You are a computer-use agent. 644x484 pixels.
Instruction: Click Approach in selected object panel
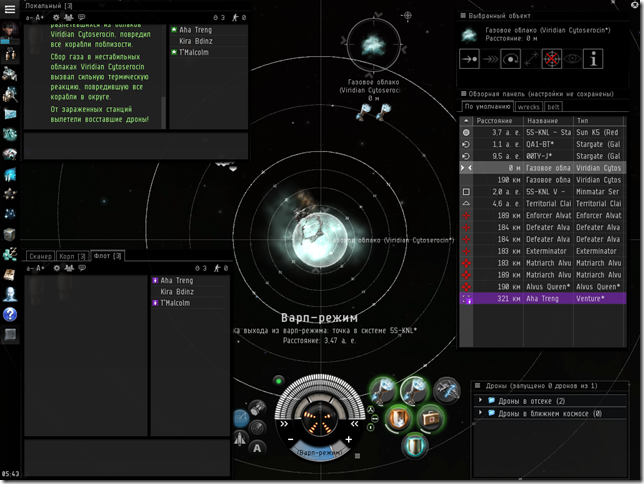pyautogui.click(x=469, y=59)
